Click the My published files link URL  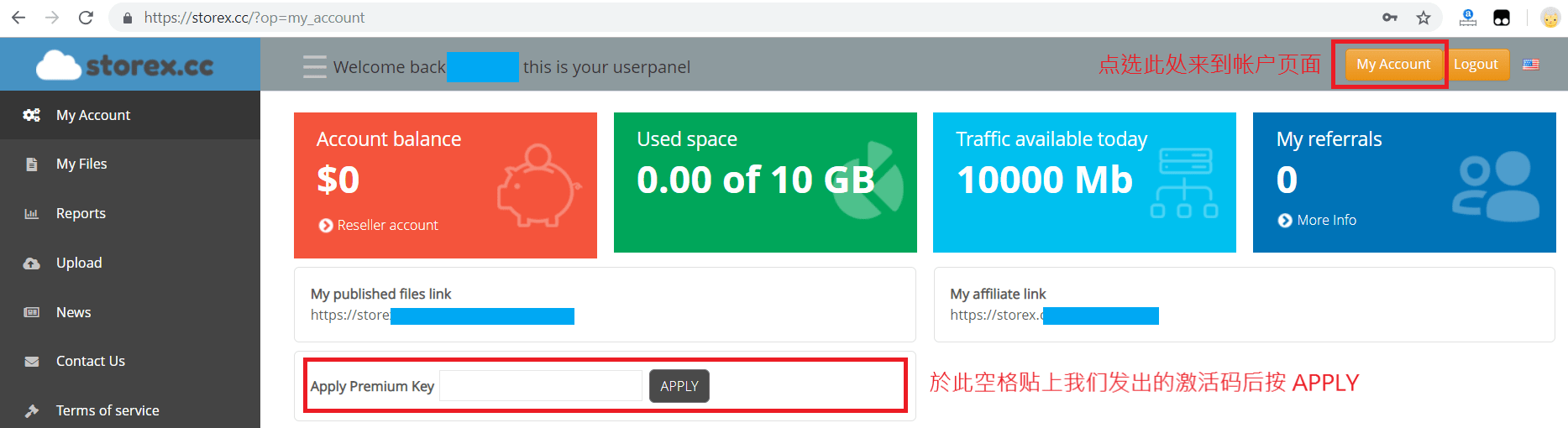[x=443, y=316]
